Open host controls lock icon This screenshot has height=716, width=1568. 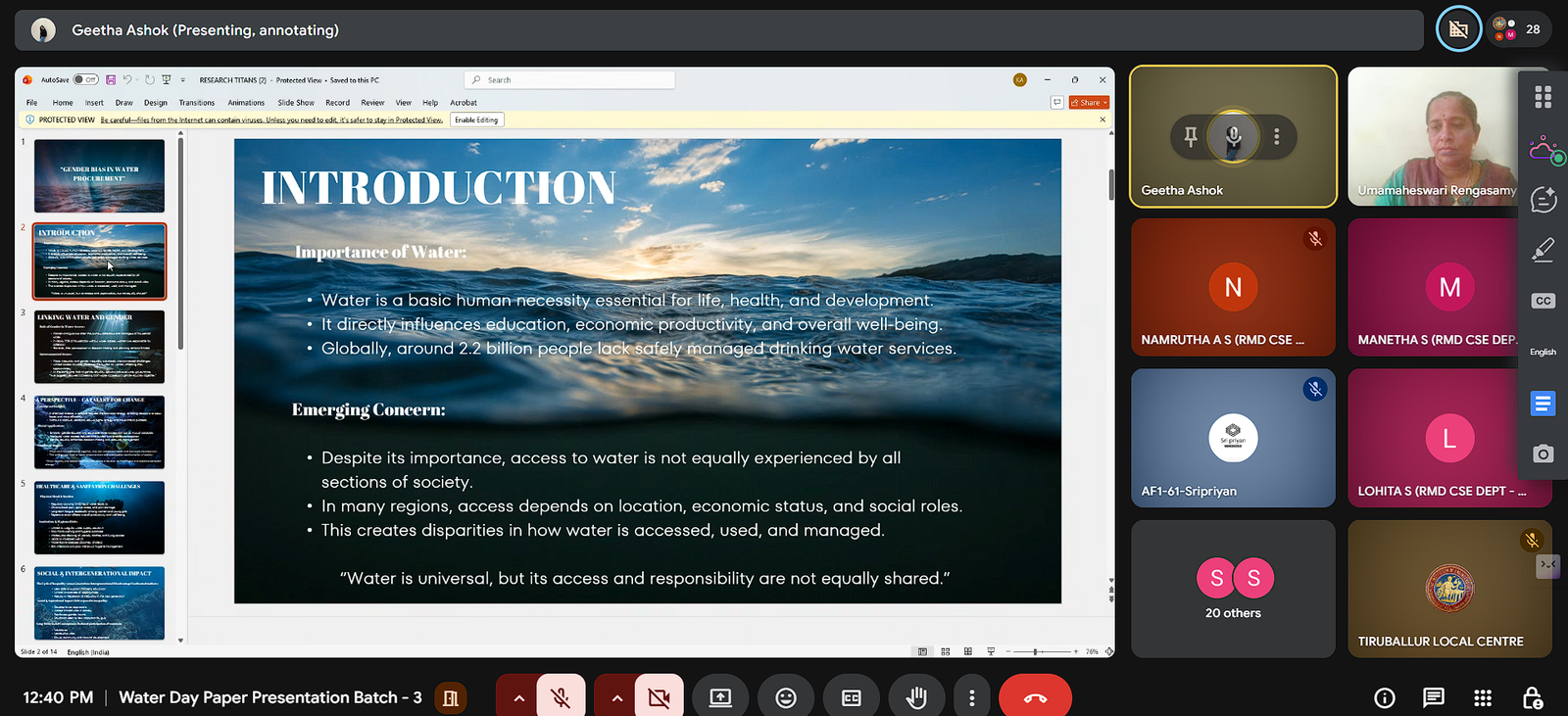coord(1532,697)
